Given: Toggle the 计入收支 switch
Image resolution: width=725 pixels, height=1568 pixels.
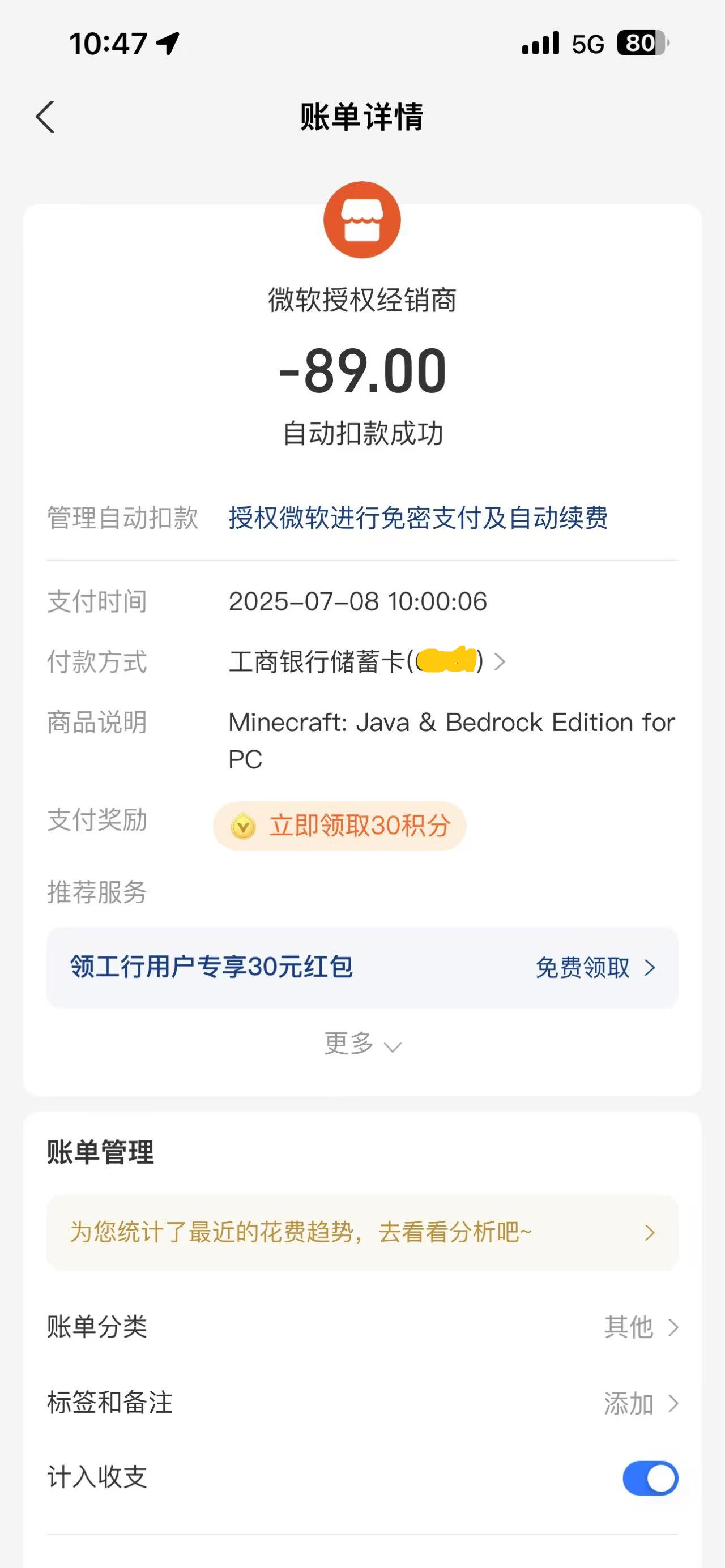Looking at the screenshot, I should click(650, 1477).
